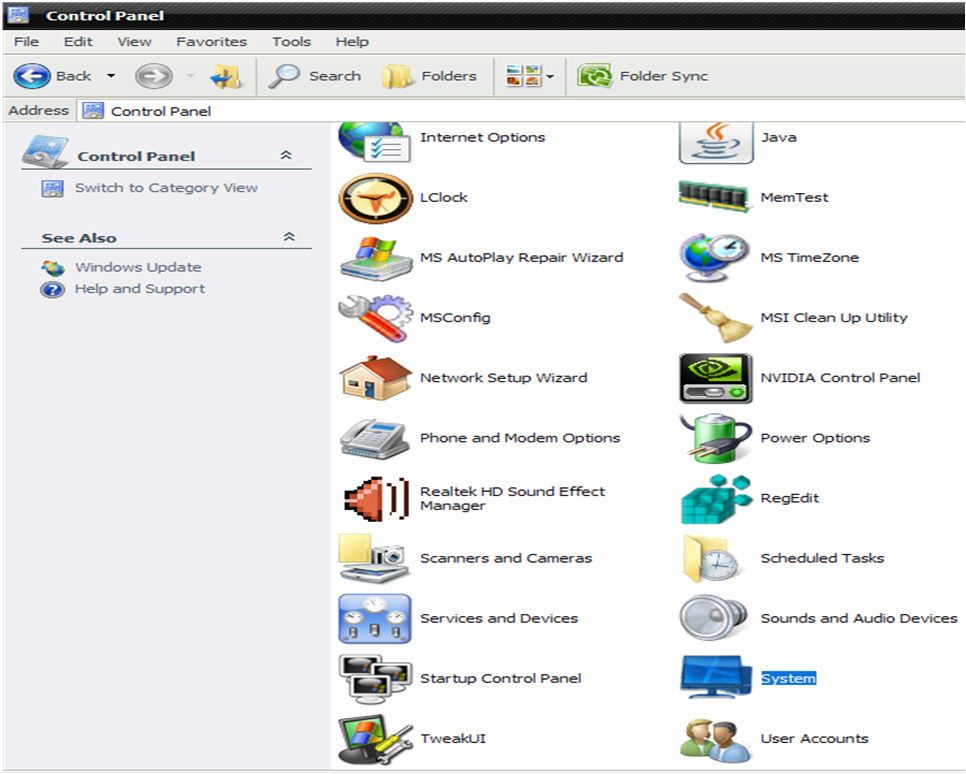Open the View menu
Screen dimensions: 966x774
tap(134, 42)
